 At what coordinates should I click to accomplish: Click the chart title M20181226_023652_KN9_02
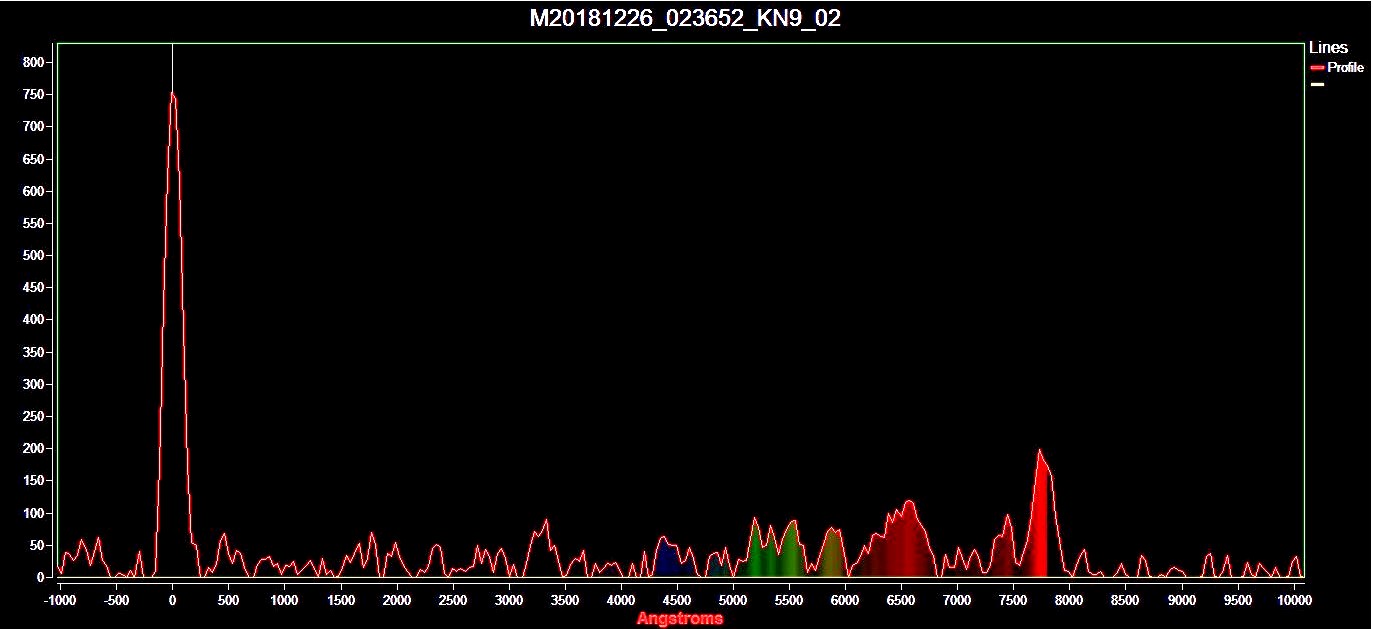coord(685,19)
